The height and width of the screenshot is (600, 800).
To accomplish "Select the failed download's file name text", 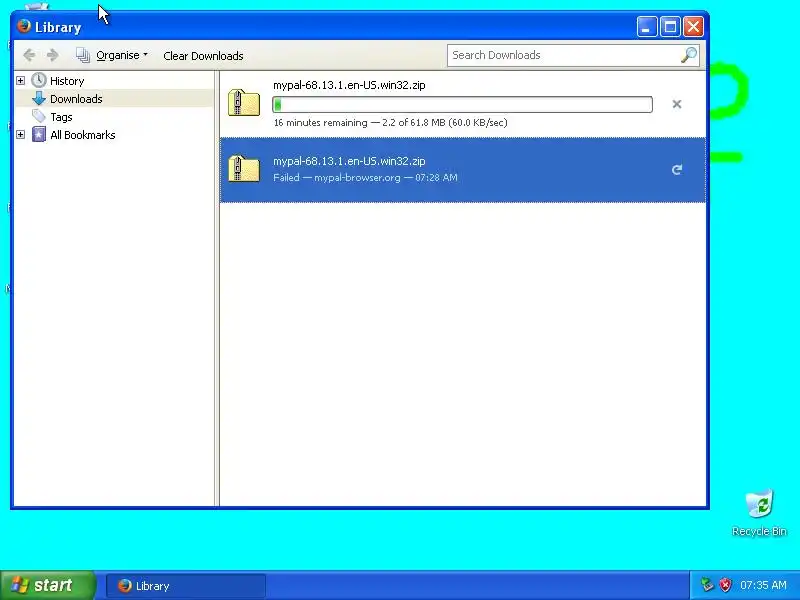I will 349,161.
